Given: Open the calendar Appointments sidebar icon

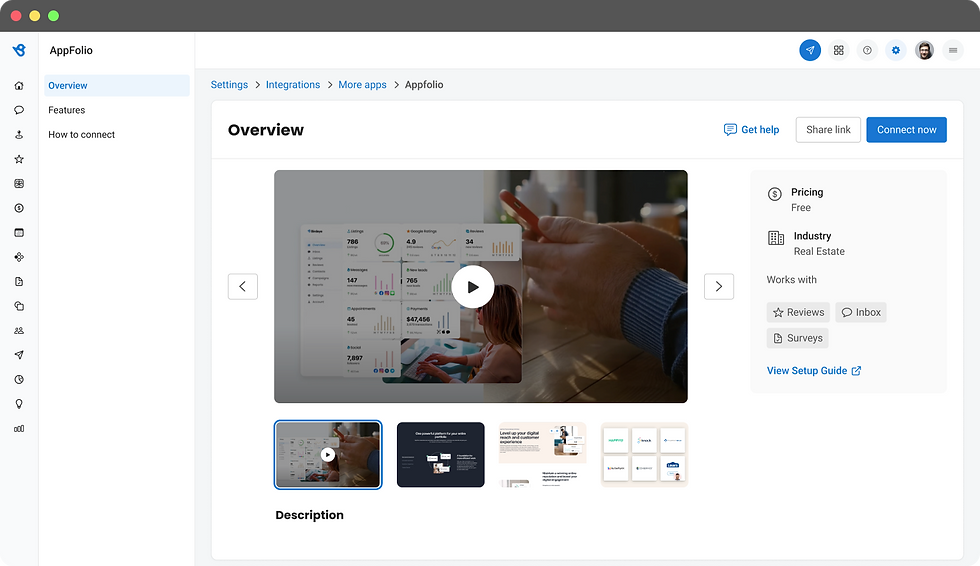Looking at the screenshot, I should 19,232.
